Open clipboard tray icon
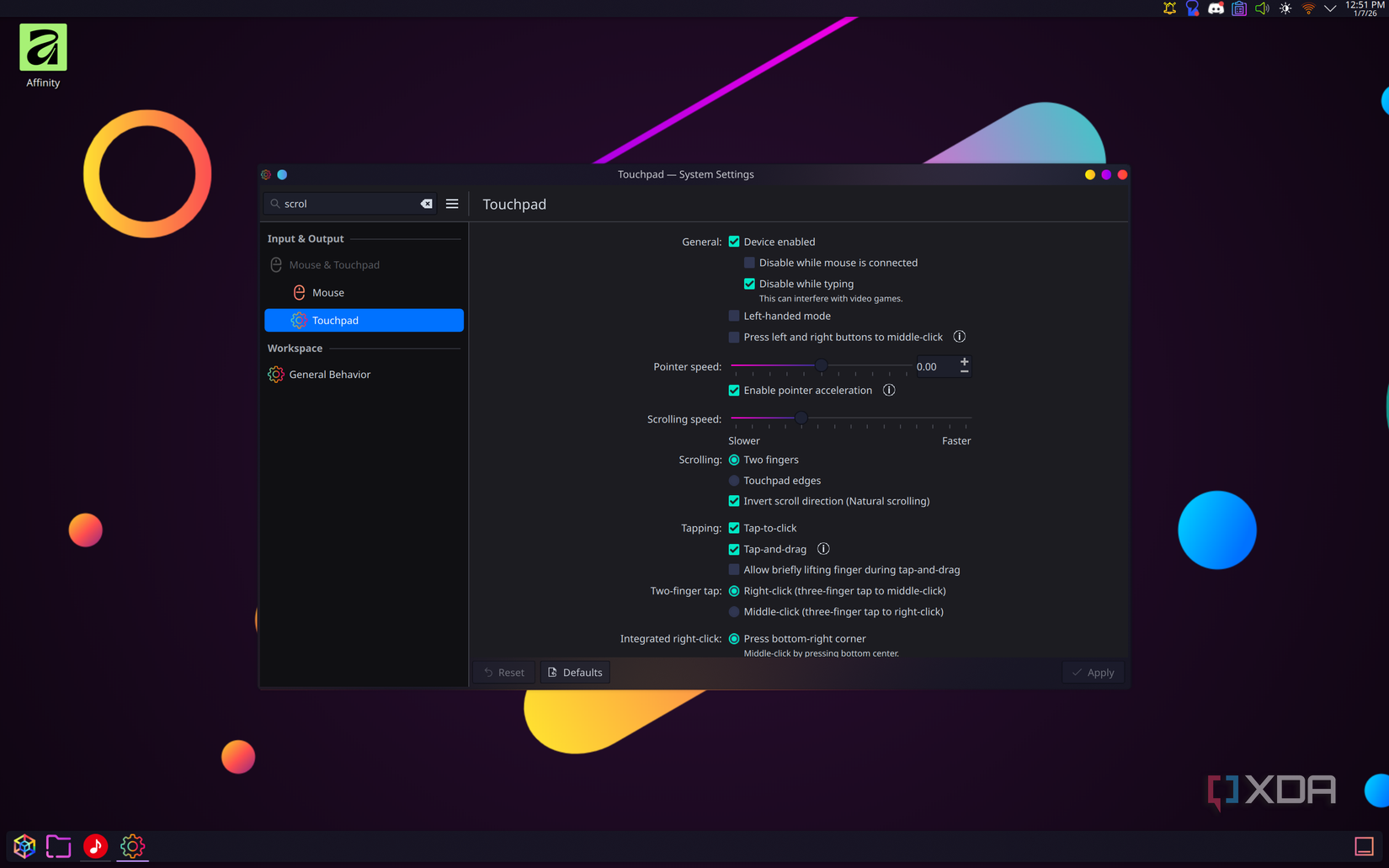This screenshot has width=1389, height=868. click(x=1239, y=8)
